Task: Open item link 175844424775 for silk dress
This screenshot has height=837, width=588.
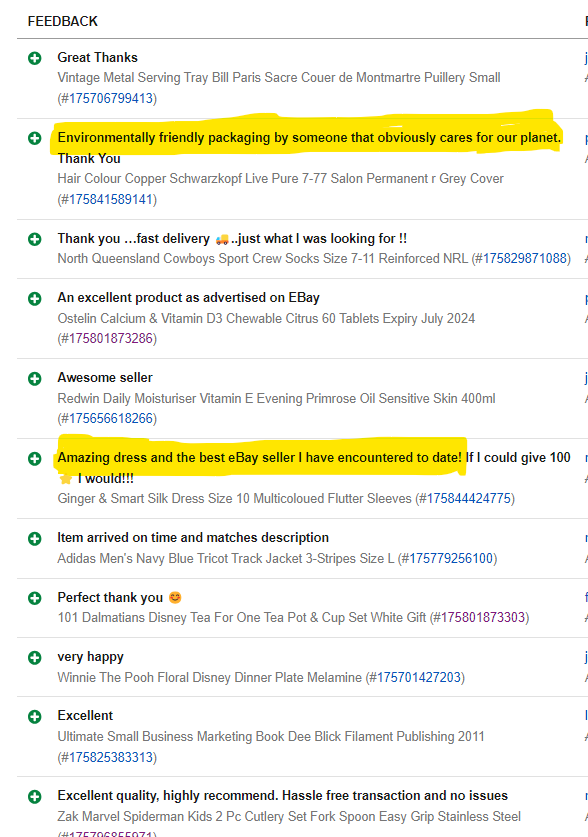Action: pyautogui.click(x=469, y=499)
